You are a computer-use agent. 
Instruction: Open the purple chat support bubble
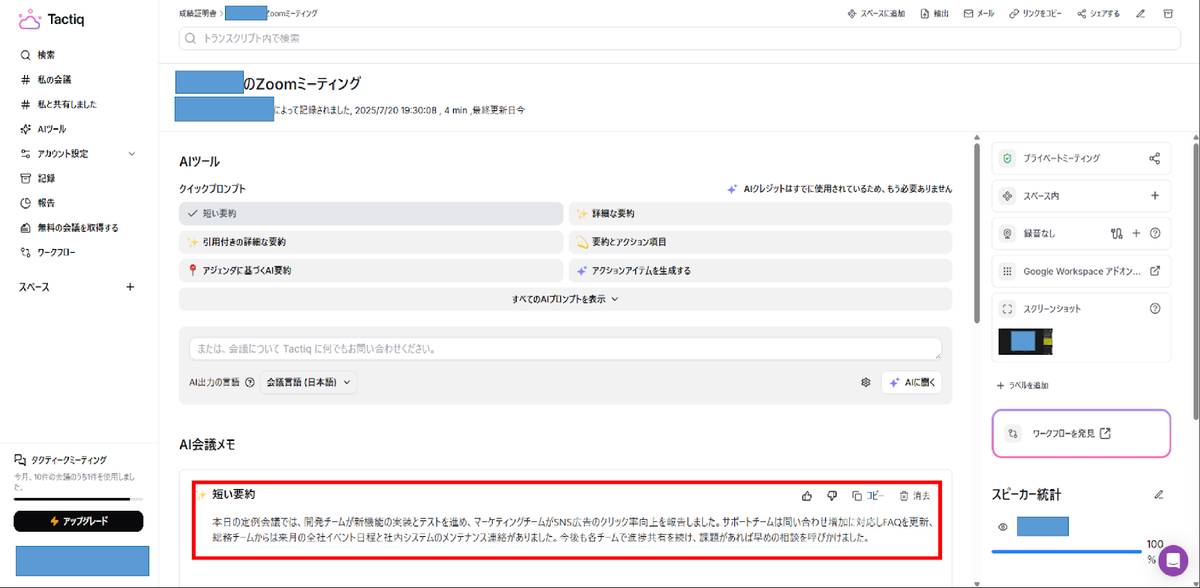(x=1173, y=561)
